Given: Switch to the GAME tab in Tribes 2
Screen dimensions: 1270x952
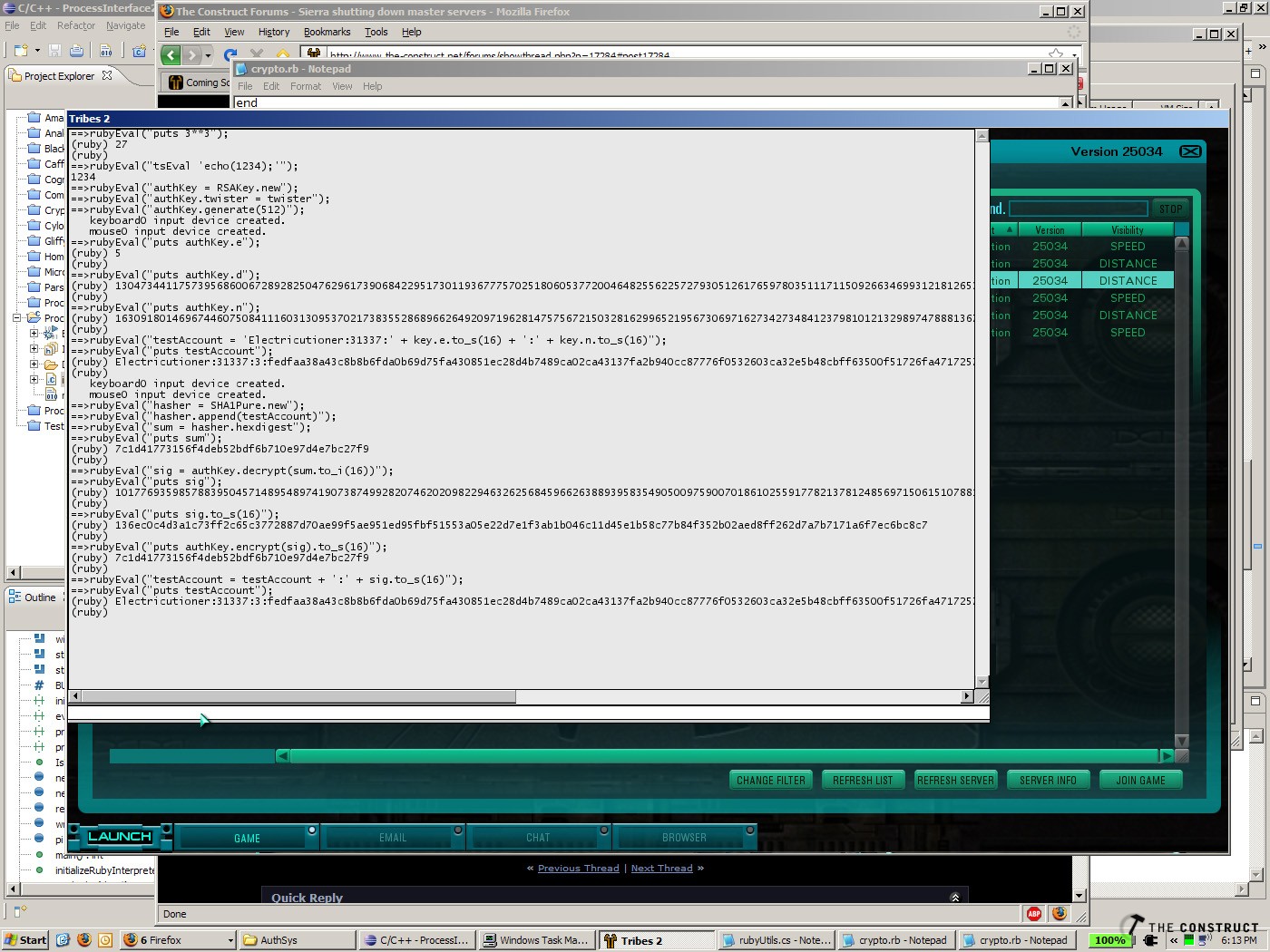Looking at the screenshot, I should point(247,838).
